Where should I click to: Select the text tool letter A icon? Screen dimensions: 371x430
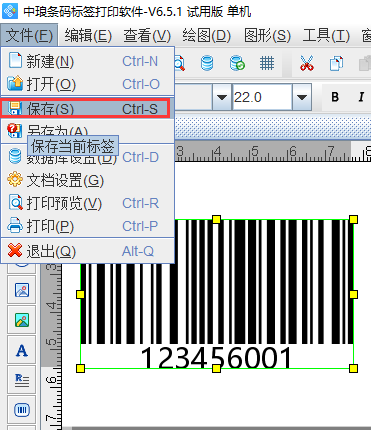click(22, 351)
